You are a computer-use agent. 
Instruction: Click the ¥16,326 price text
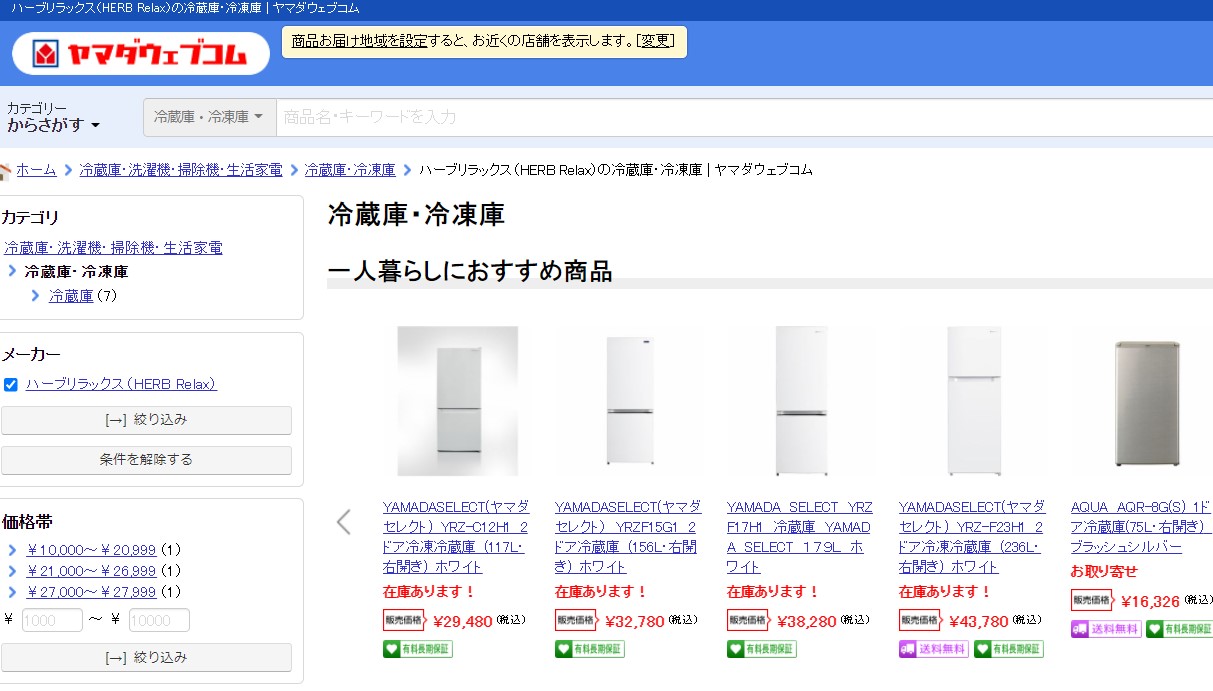tap(1151, 601)
